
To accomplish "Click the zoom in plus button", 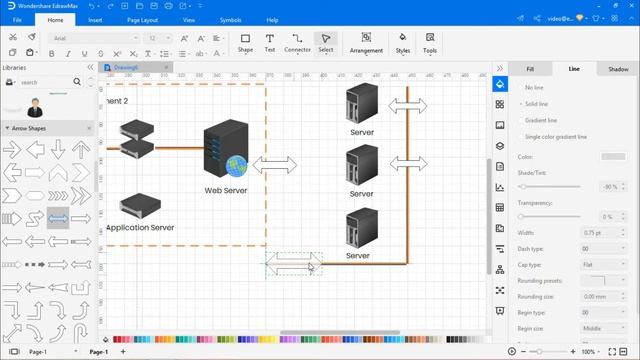I will (x=573, y=351).
